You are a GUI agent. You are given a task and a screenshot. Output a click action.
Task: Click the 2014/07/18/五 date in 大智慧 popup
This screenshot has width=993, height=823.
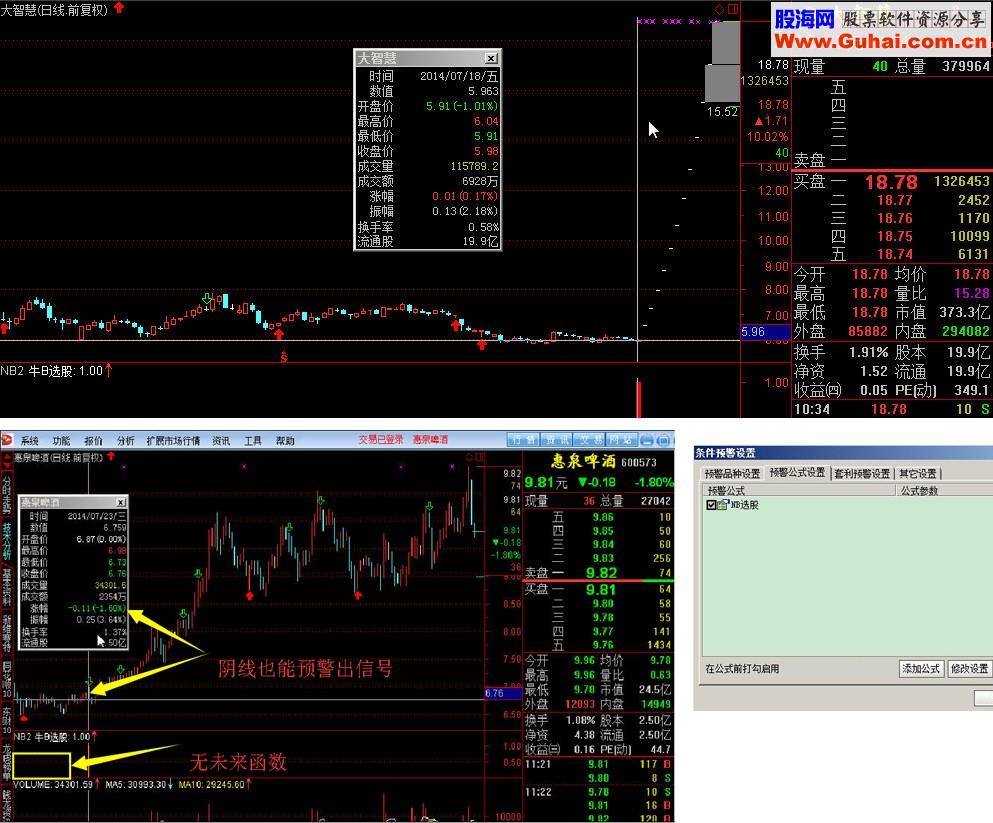459,76
